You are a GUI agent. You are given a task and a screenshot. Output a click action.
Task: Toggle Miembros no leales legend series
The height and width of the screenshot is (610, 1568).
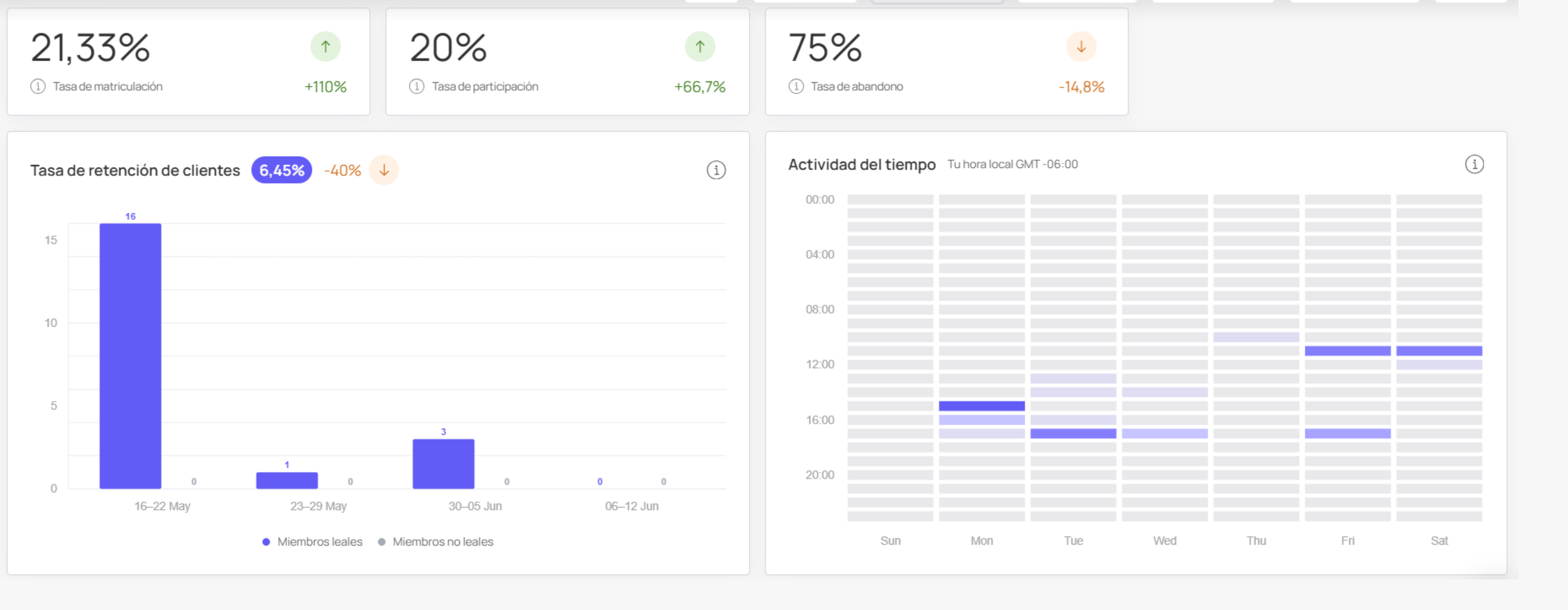[436, 542]
